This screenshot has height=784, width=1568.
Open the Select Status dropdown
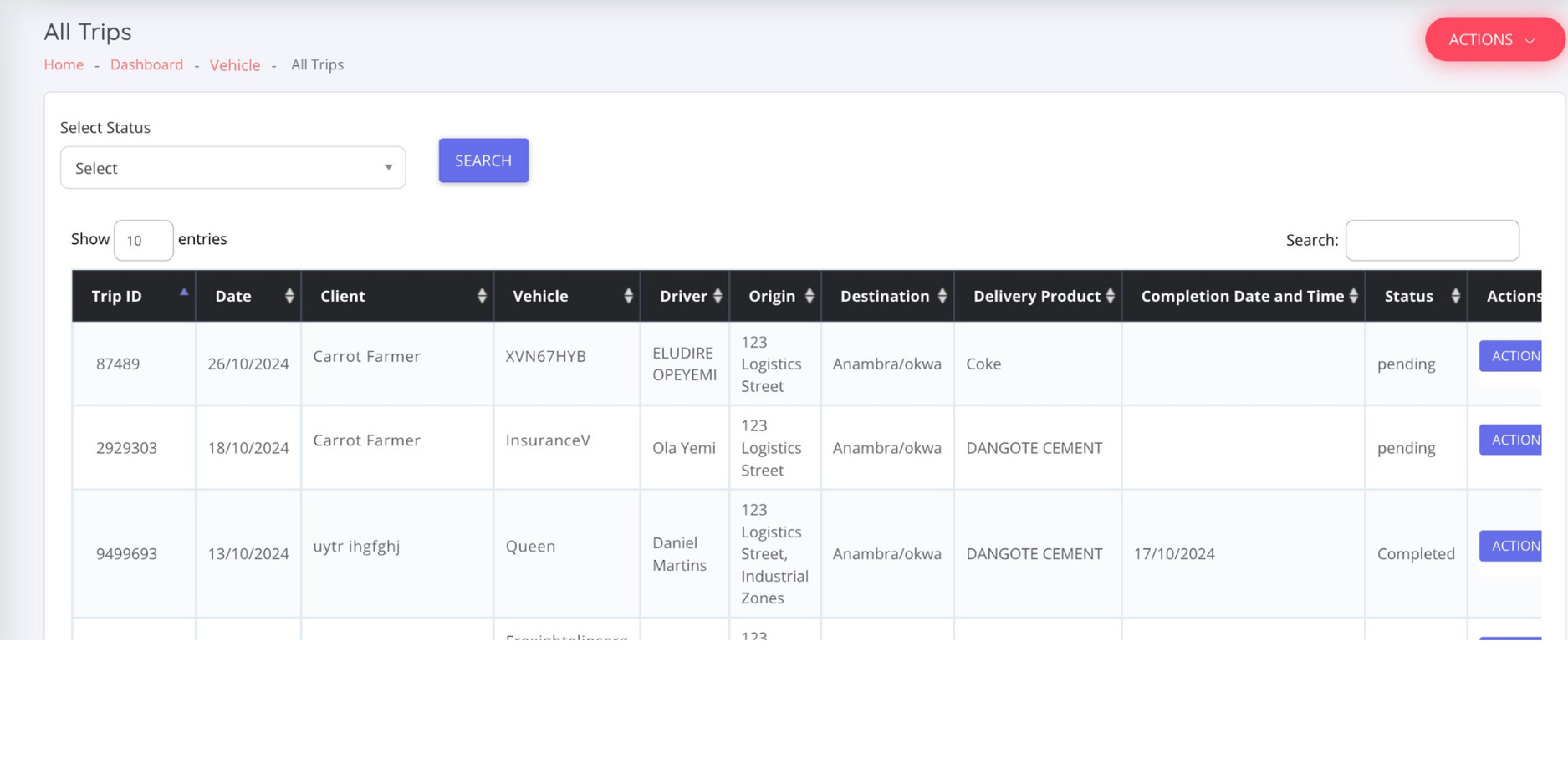click(x=232, y=168)
